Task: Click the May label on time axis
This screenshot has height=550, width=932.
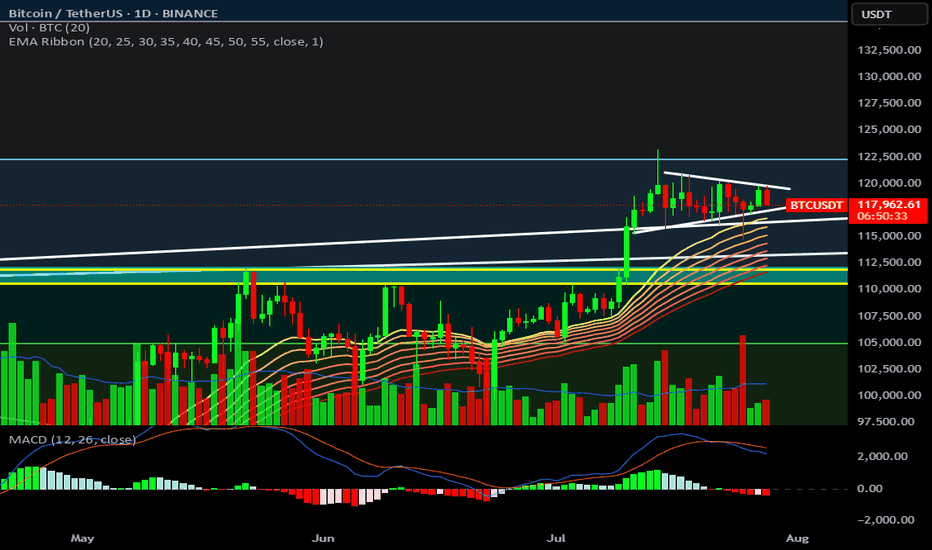Action: click(x=82, y=538)
